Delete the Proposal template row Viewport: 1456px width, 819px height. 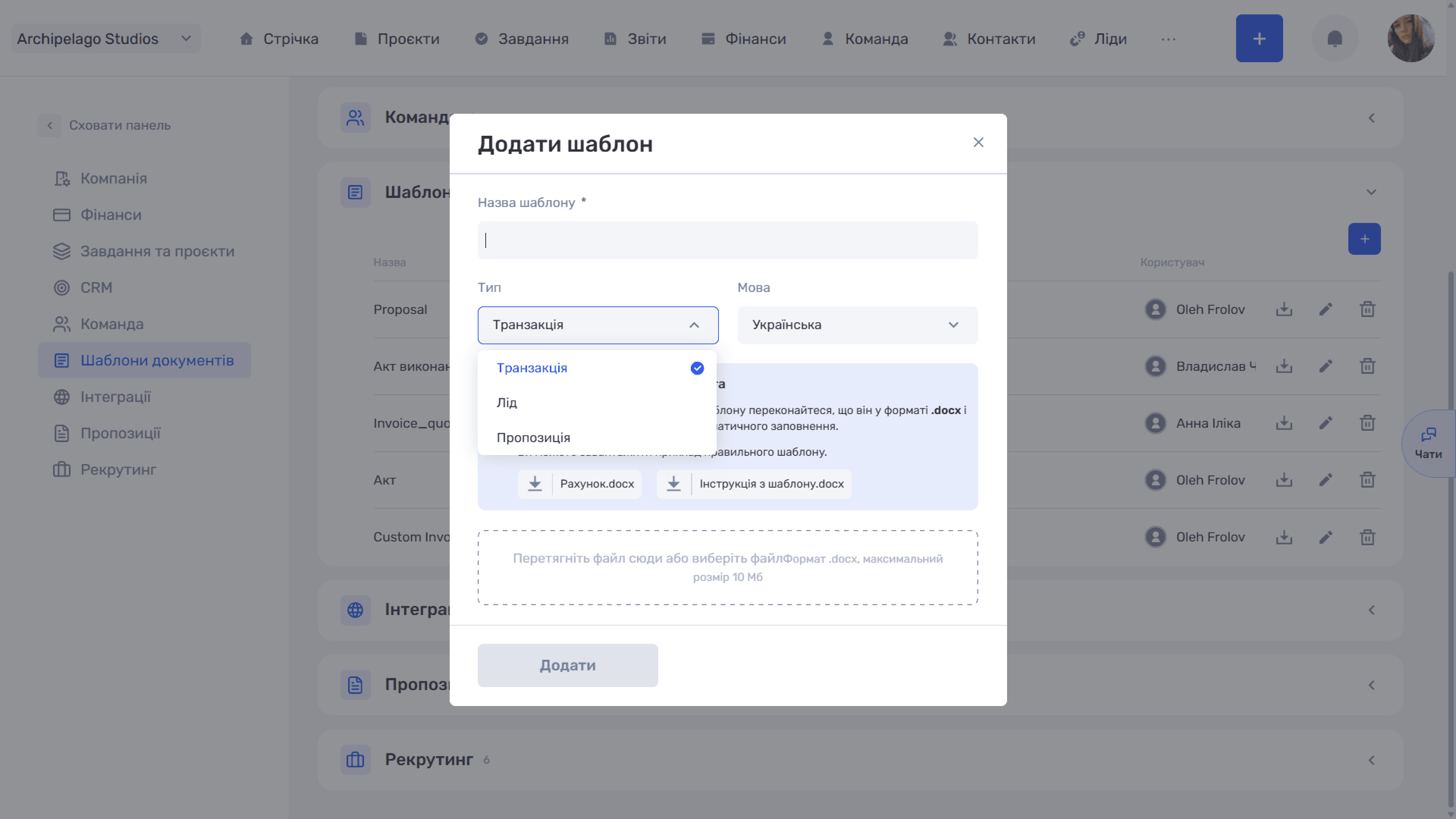1367,309
